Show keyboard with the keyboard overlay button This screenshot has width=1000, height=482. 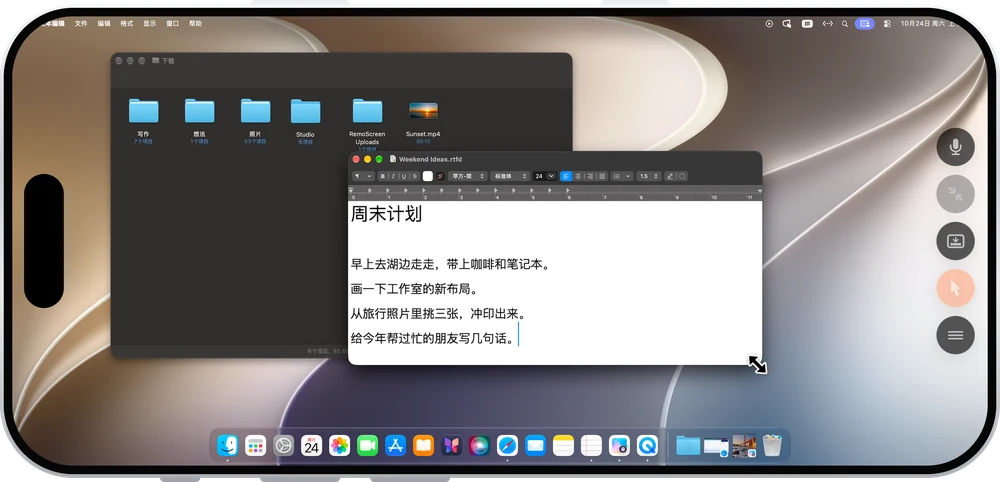(x=955, y=241)
